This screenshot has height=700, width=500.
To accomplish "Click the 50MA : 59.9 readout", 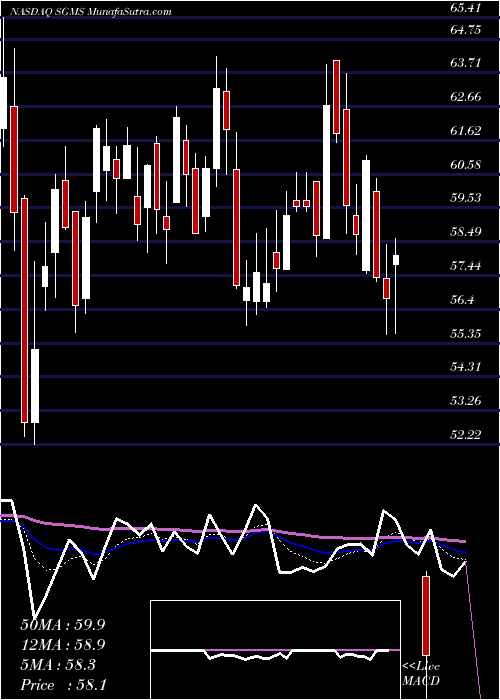I will pos(63,625).
